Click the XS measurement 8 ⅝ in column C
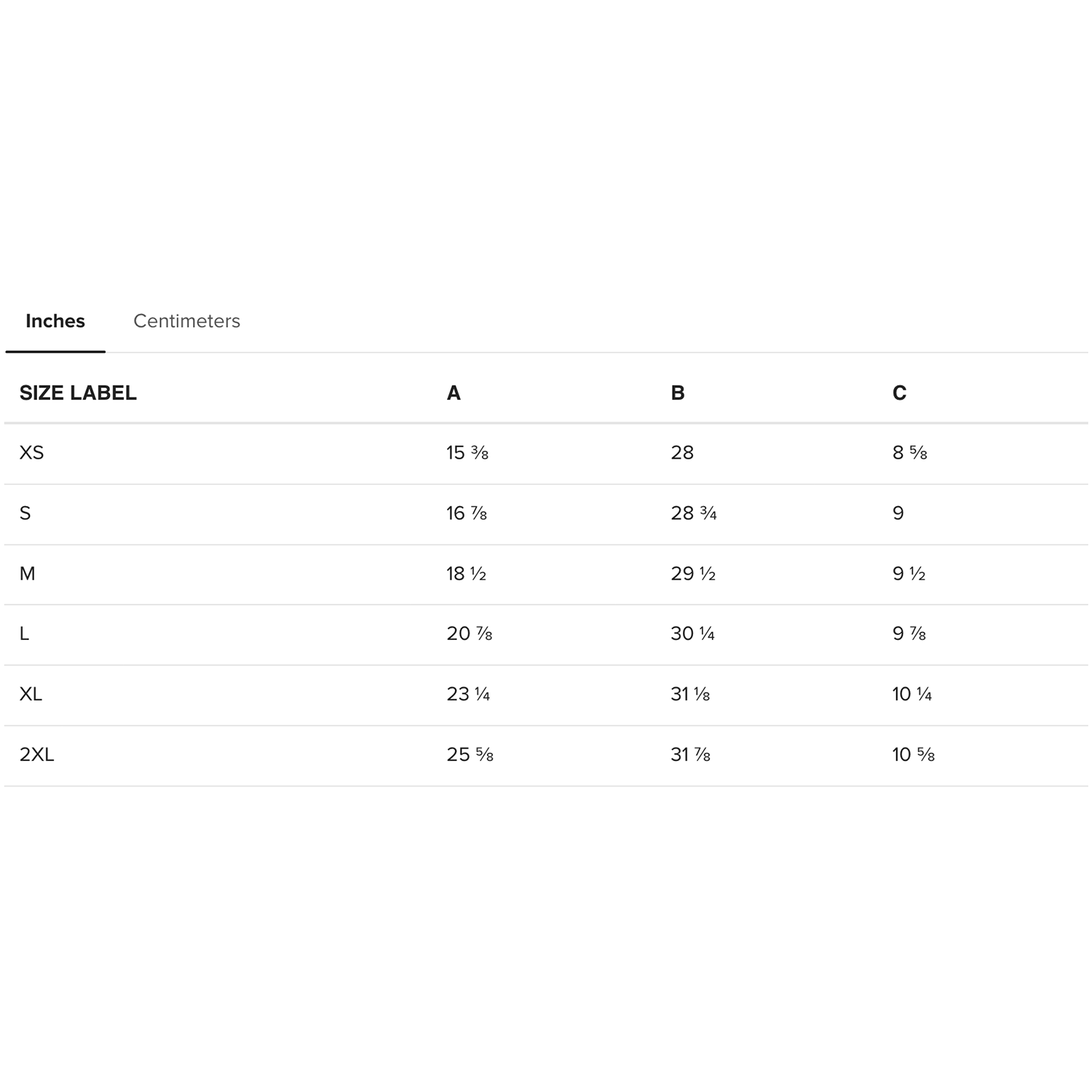 [x=910, y=453]
